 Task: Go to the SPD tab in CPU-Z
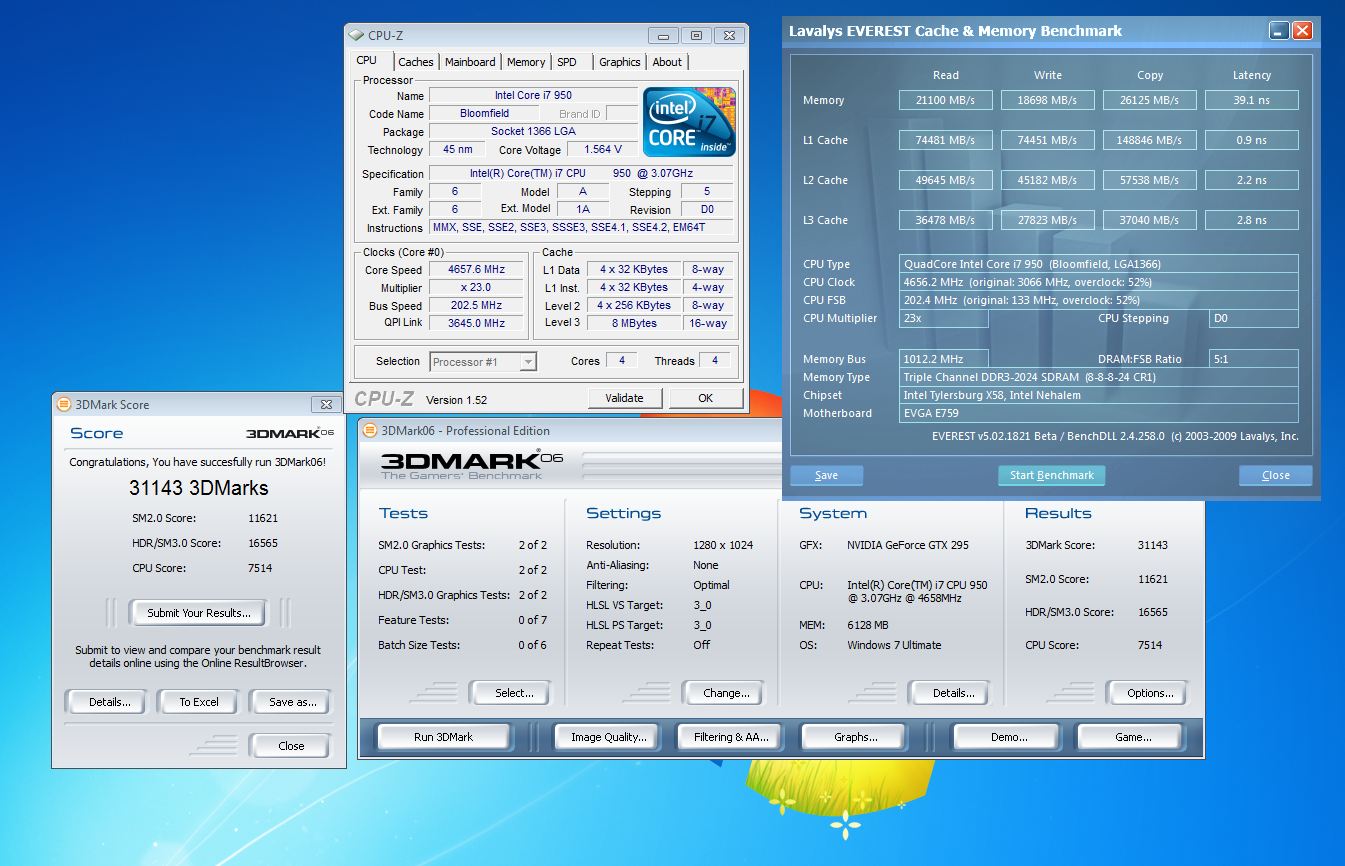coord(567,62)
